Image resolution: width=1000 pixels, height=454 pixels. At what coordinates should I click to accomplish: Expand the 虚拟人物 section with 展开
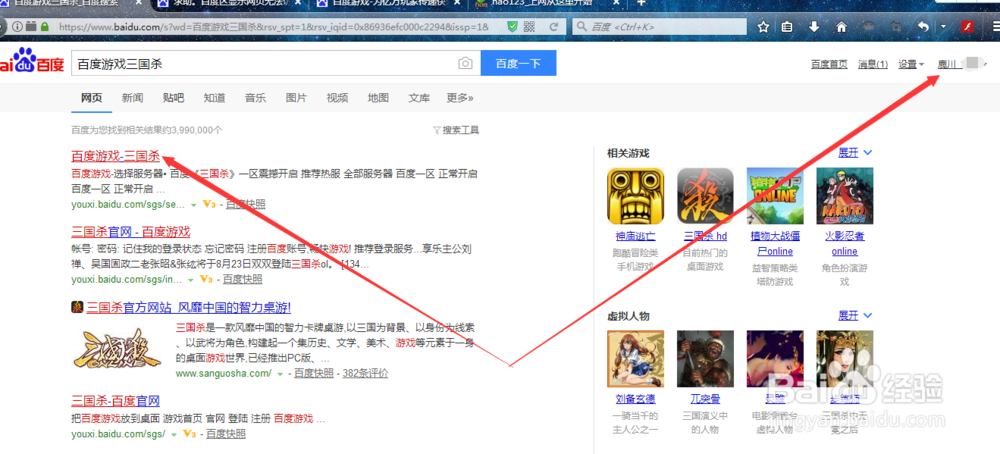[855, 316]
